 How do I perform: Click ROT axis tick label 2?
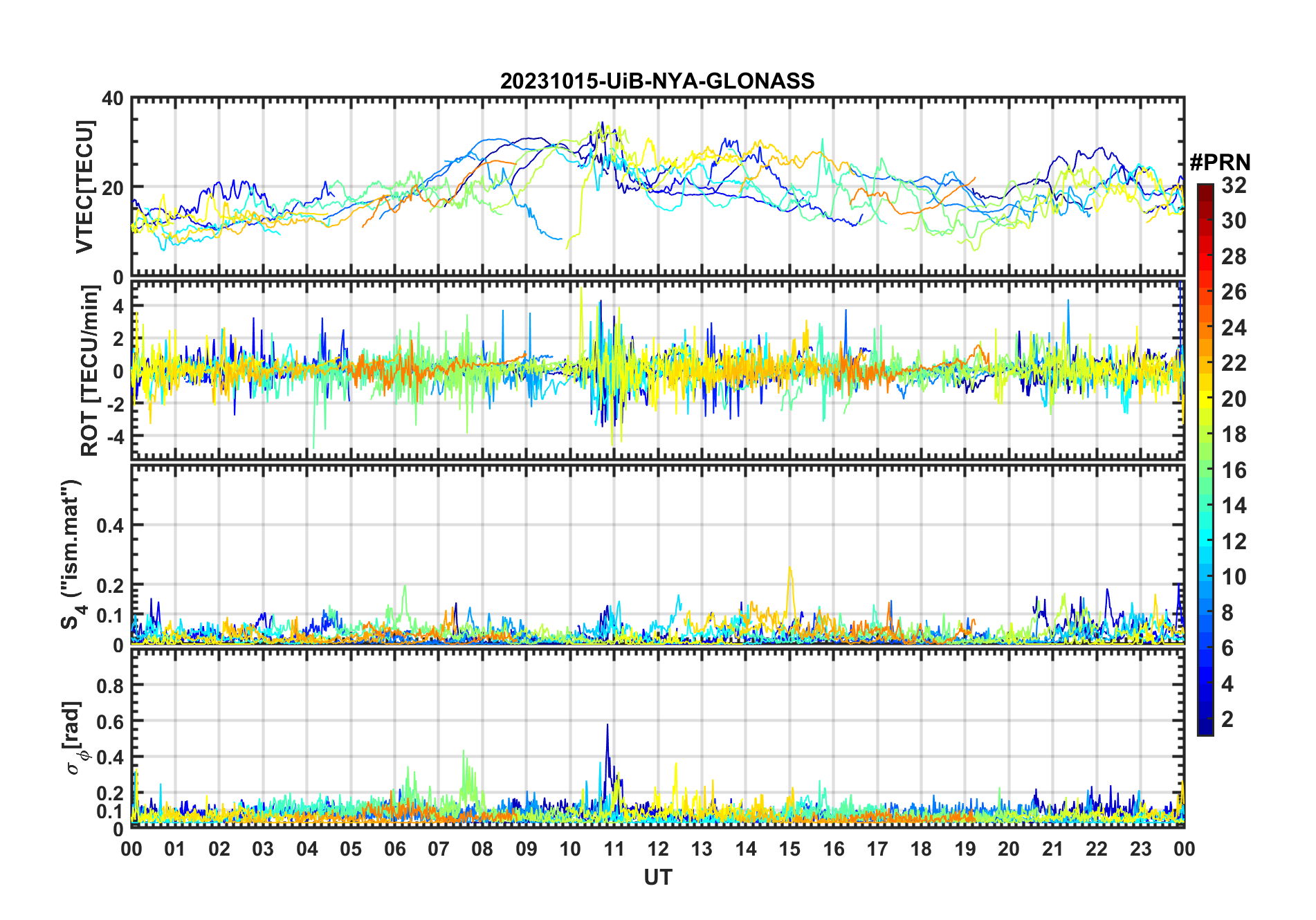pos(118,338)
